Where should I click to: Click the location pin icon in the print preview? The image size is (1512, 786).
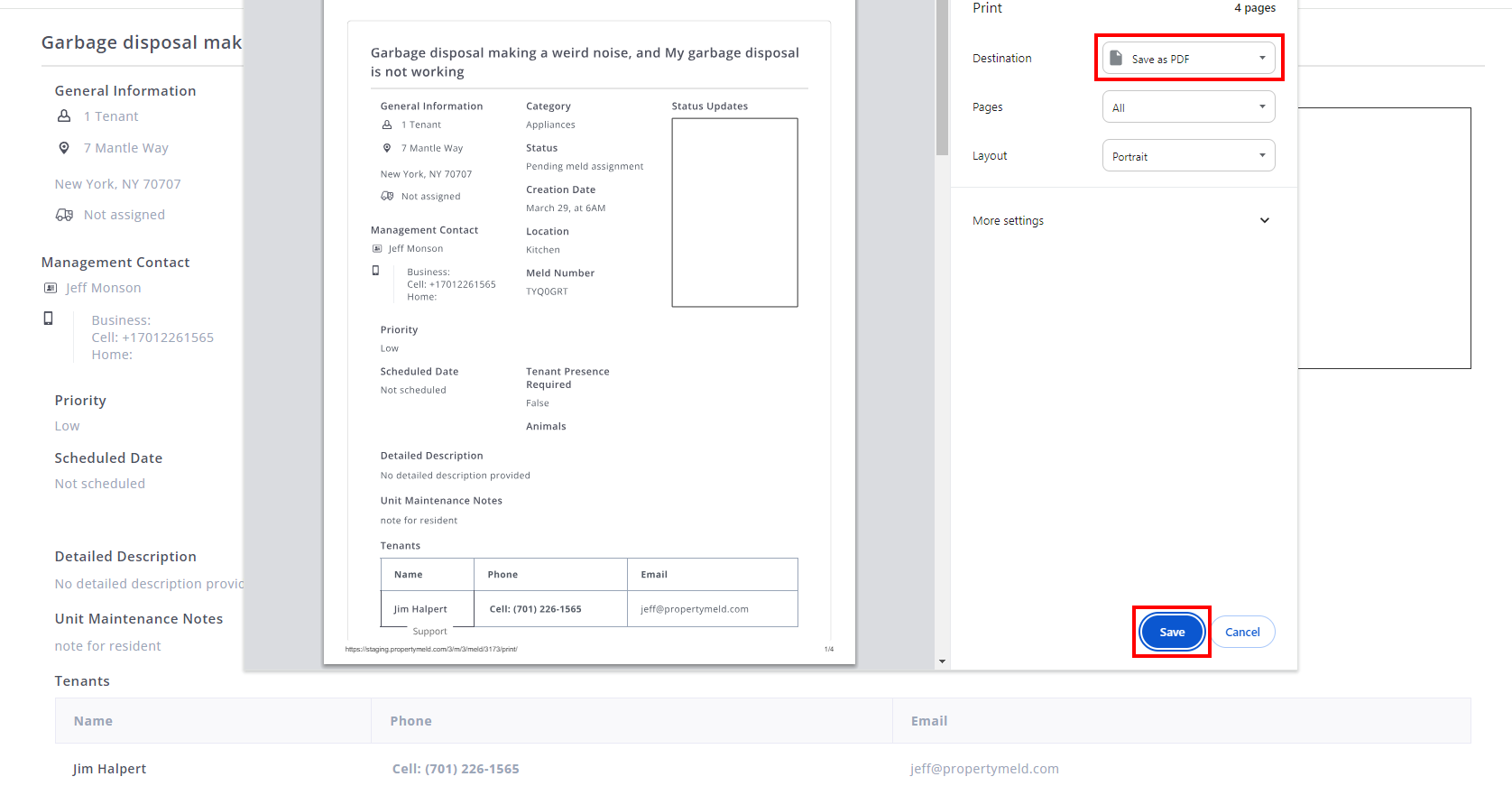(387, 148)
